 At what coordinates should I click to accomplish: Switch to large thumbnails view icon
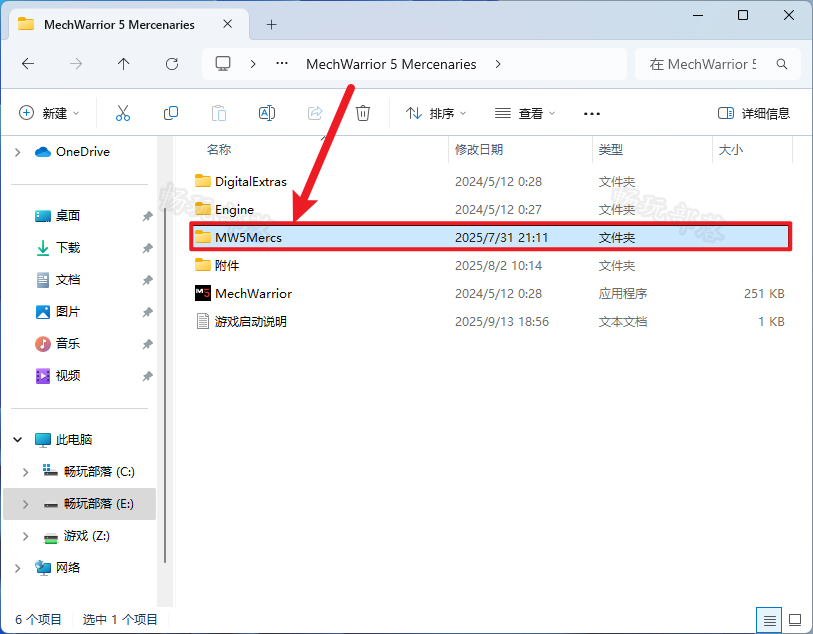[795, 619]
